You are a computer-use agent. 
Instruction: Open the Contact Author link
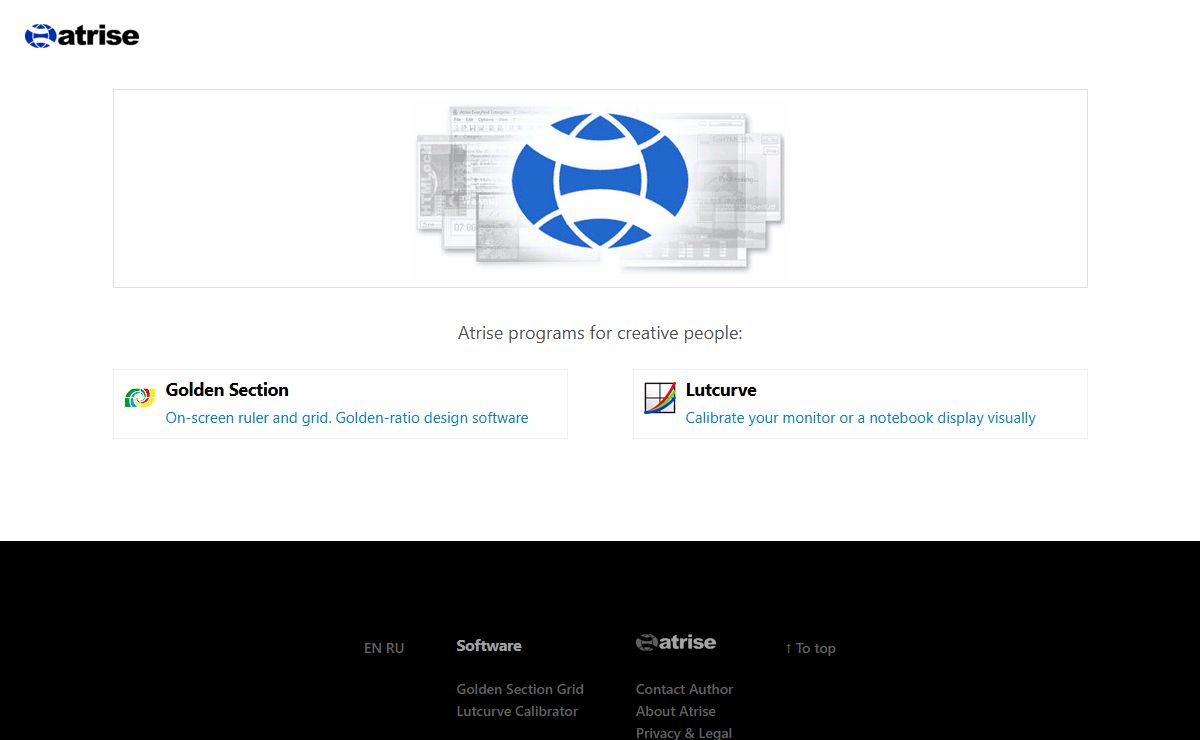[x=684, y=689]
